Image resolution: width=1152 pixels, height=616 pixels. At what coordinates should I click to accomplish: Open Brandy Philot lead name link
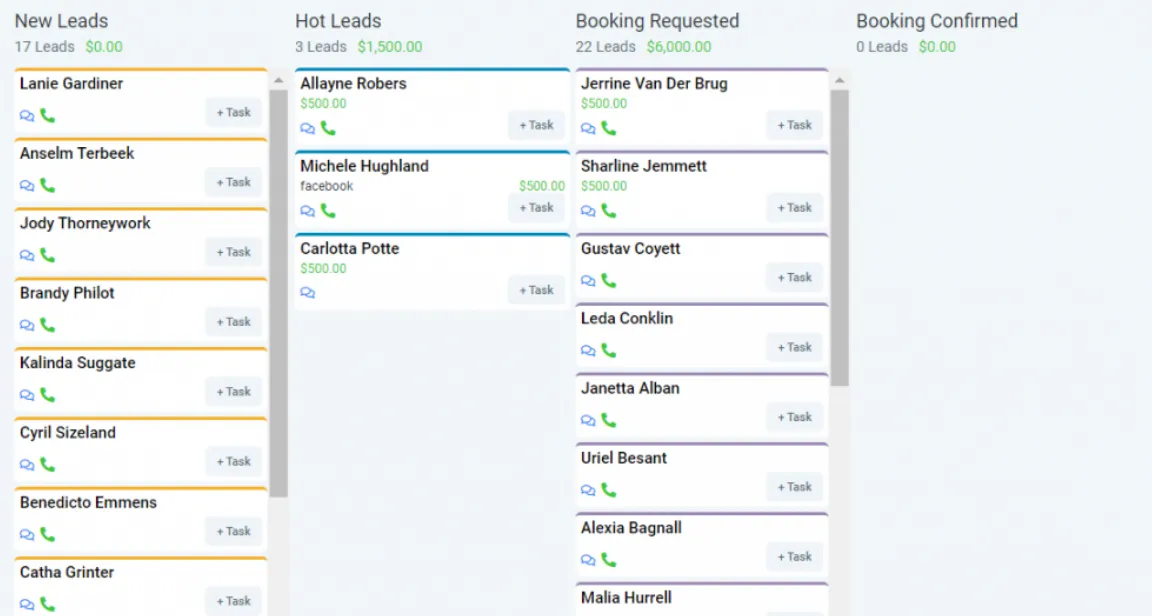click(67, 293)
